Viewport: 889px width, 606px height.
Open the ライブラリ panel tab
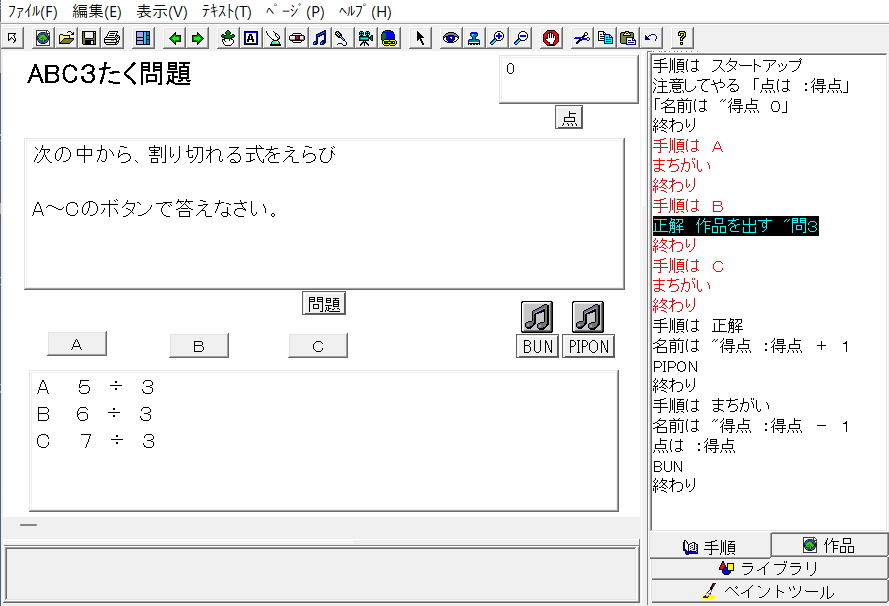coord(769,568)
